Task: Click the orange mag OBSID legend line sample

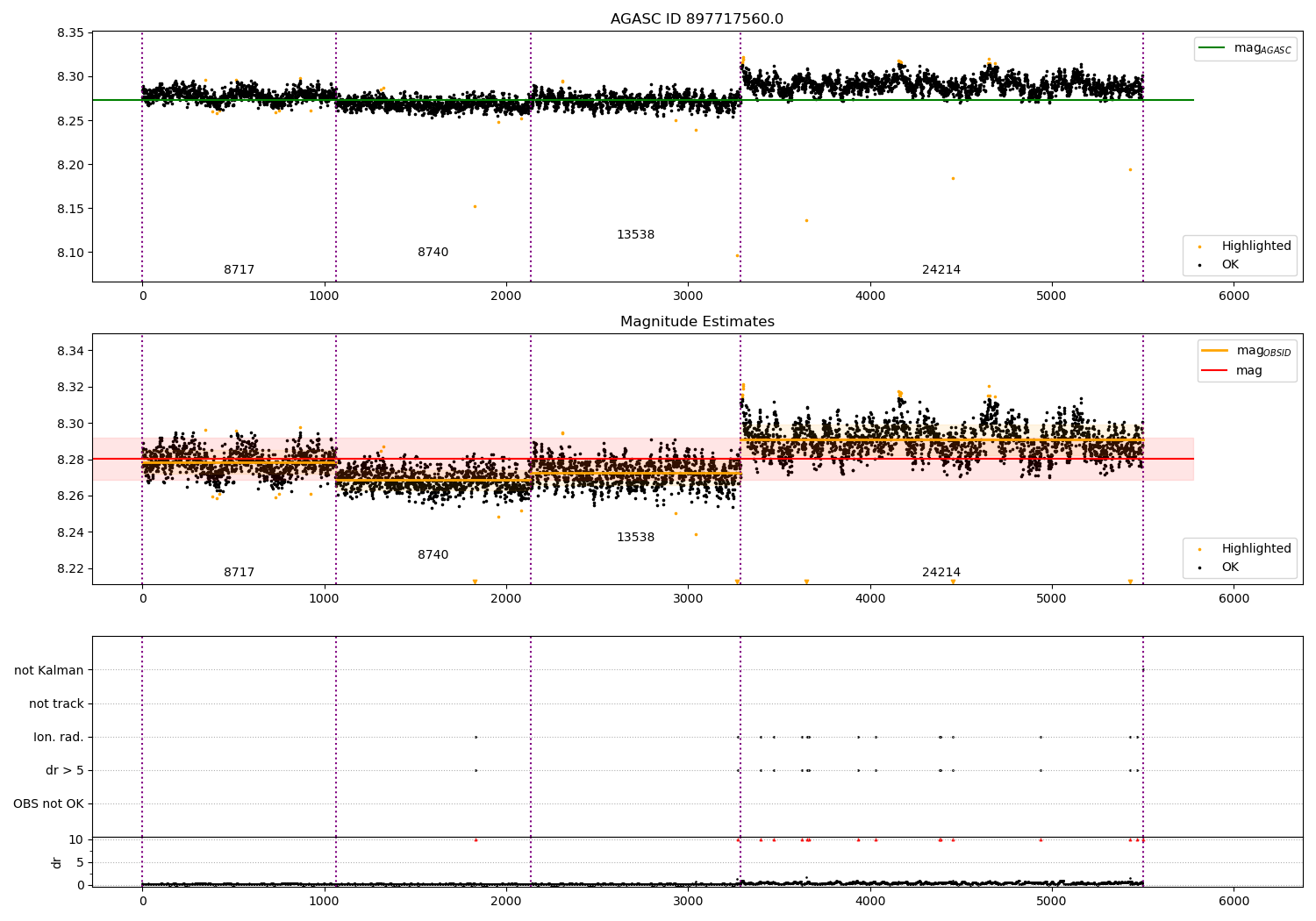Action: (x=1215, y=351)
